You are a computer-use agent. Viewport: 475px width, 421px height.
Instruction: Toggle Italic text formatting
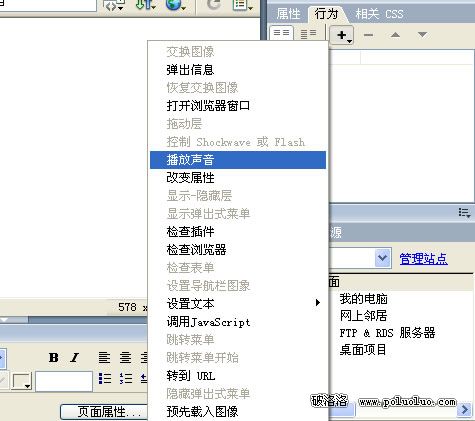click(x=75, y=358)
